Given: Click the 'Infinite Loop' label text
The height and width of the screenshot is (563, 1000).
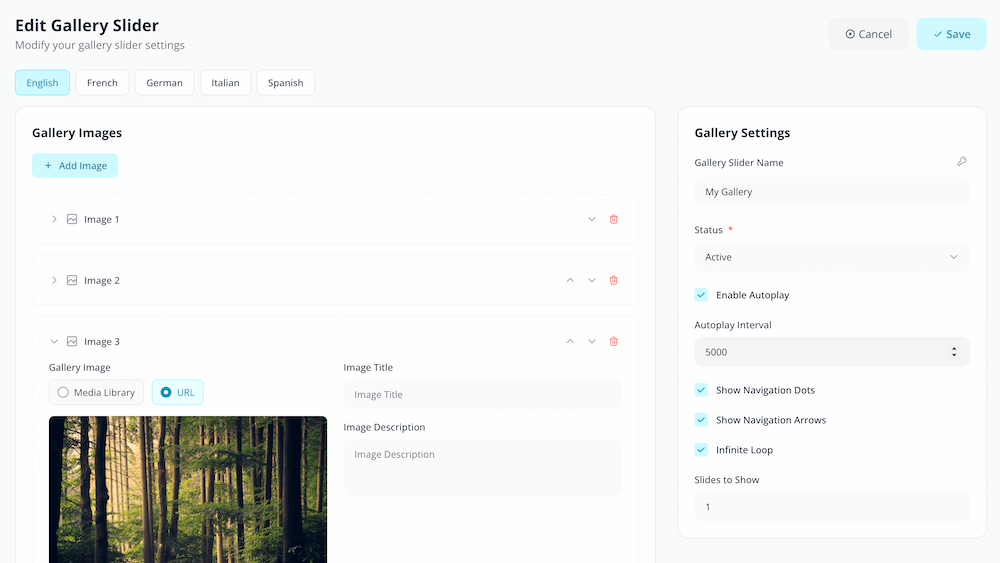Looking at the screenshot, I should 744,450.
